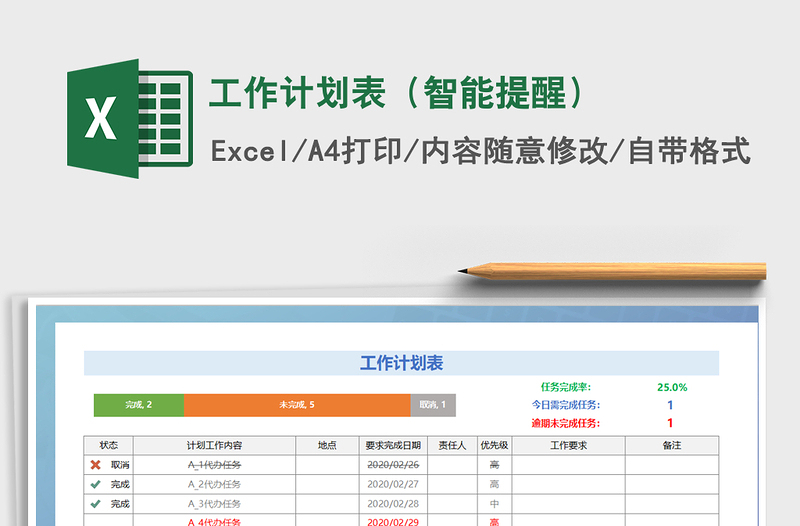This screenshot has height=526, width=800.
Task: Click the 任务完成率: label
Action: 566,387
